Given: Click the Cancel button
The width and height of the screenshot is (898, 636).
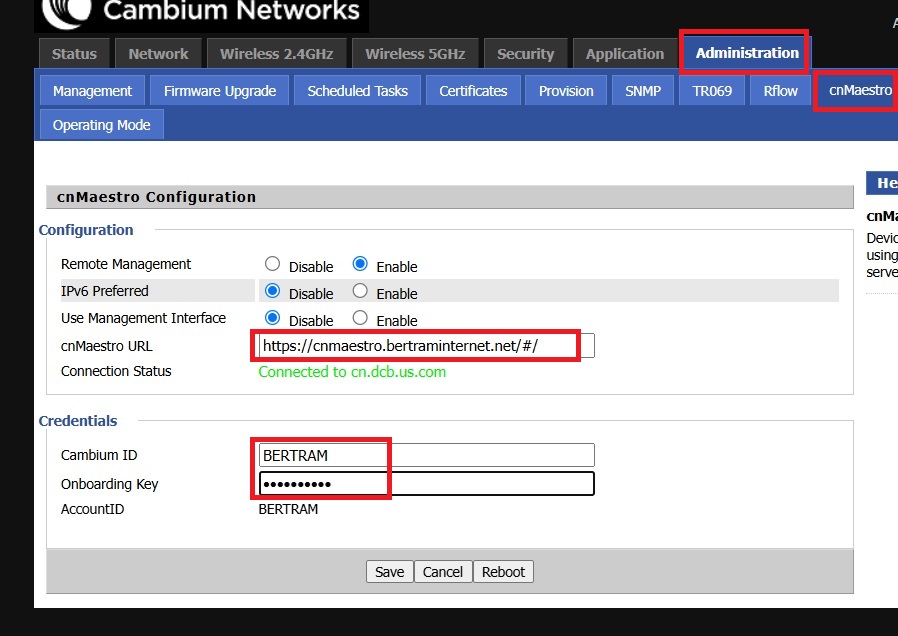Looking at the screenshot, I should point(442,572).
